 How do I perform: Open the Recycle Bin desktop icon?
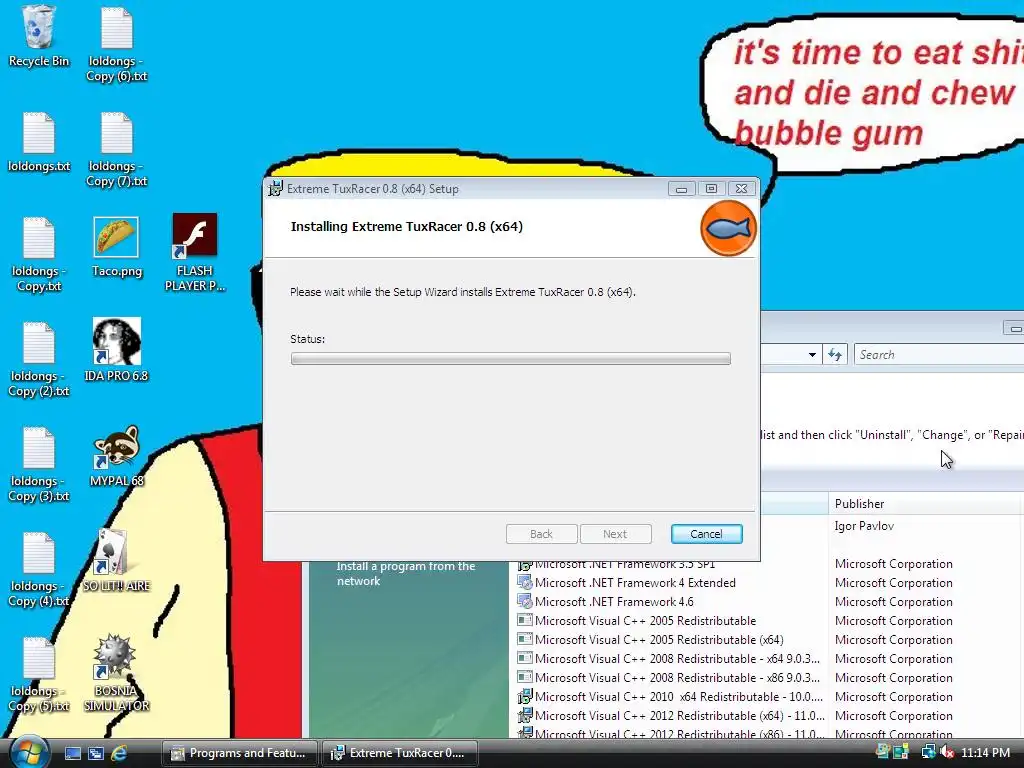(x=39, y=36)
